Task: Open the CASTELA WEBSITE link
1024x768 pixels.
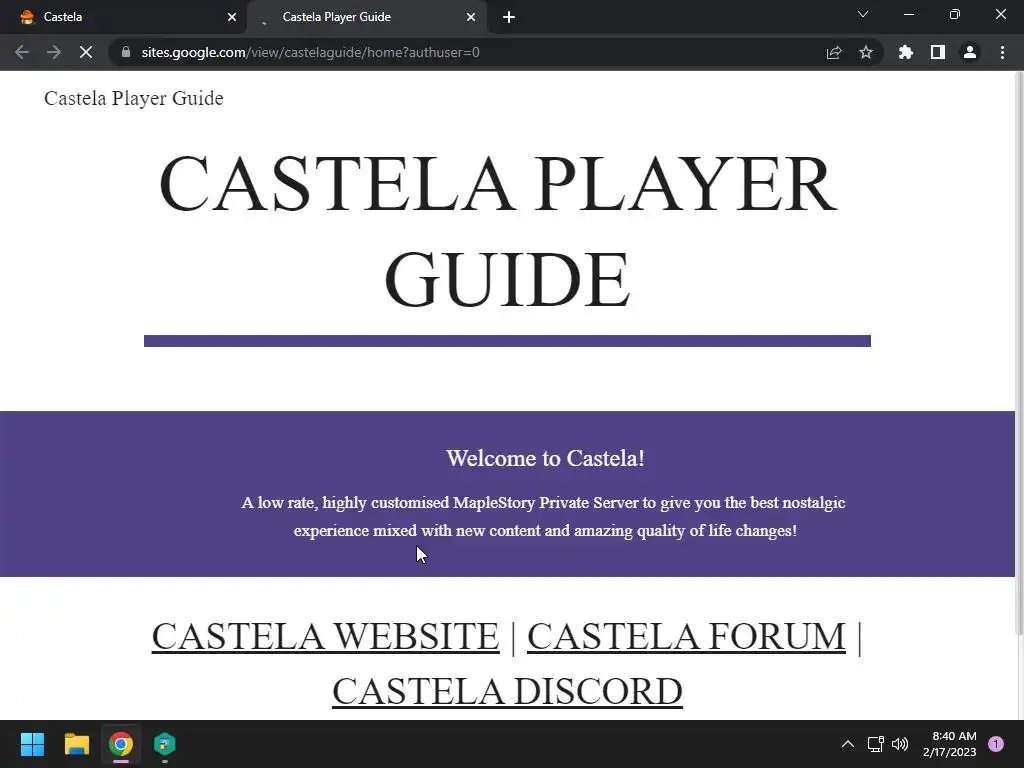Action: pyautogui.click(x=325, y=636)
